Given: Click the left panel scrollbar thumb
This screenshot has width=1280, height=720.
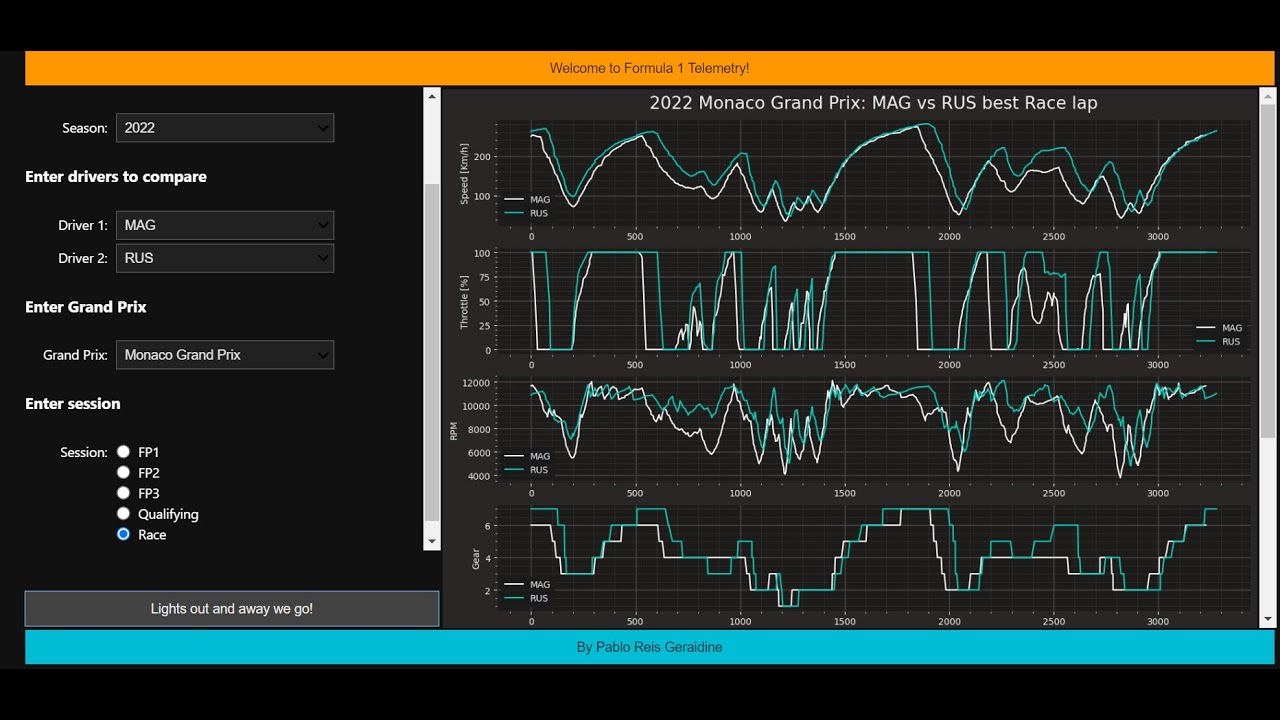Looking at the screenshot, I should (432, 352).
